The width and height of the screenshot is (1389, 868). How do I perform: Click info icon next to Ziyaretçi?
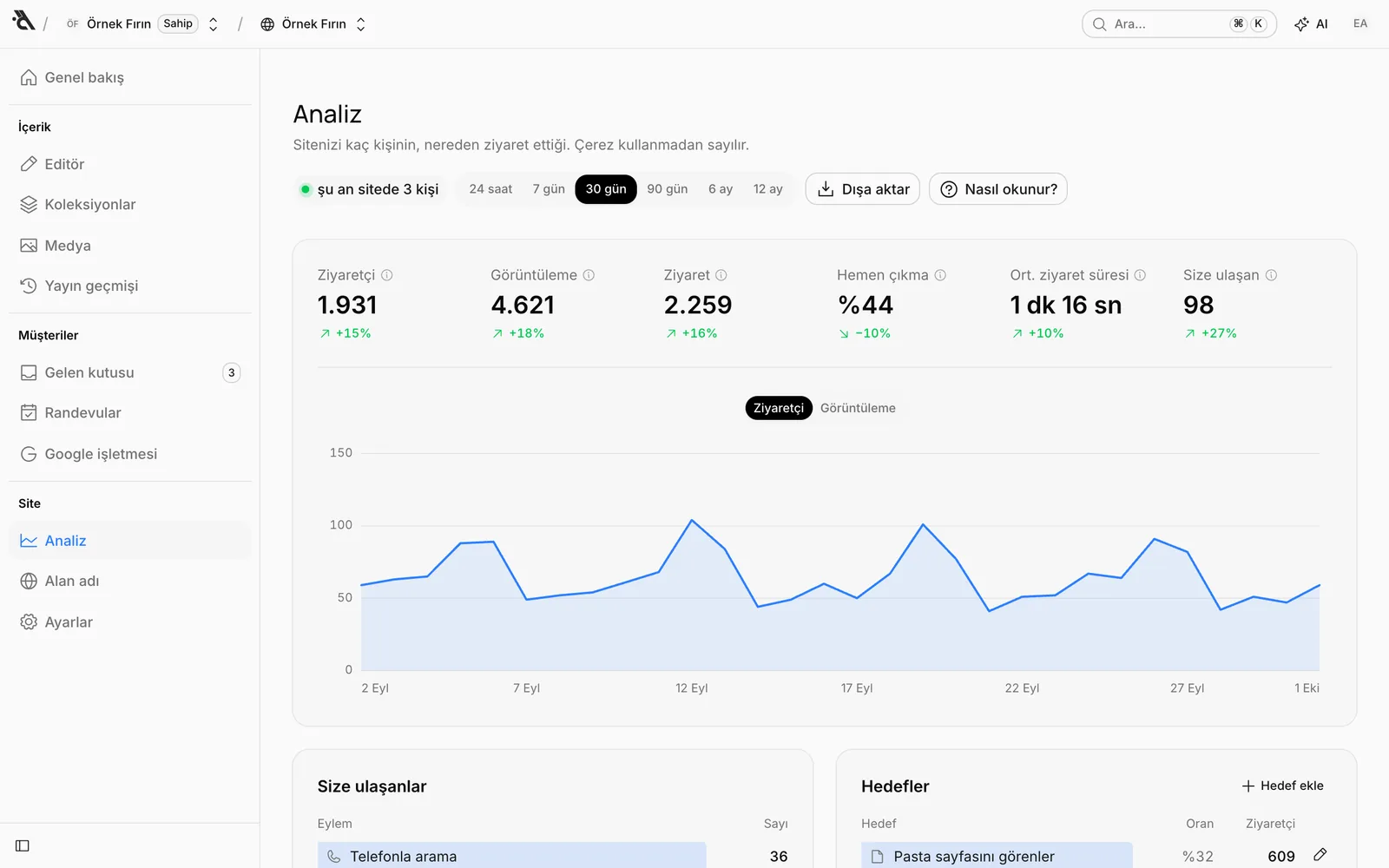[x=387, y=275]
